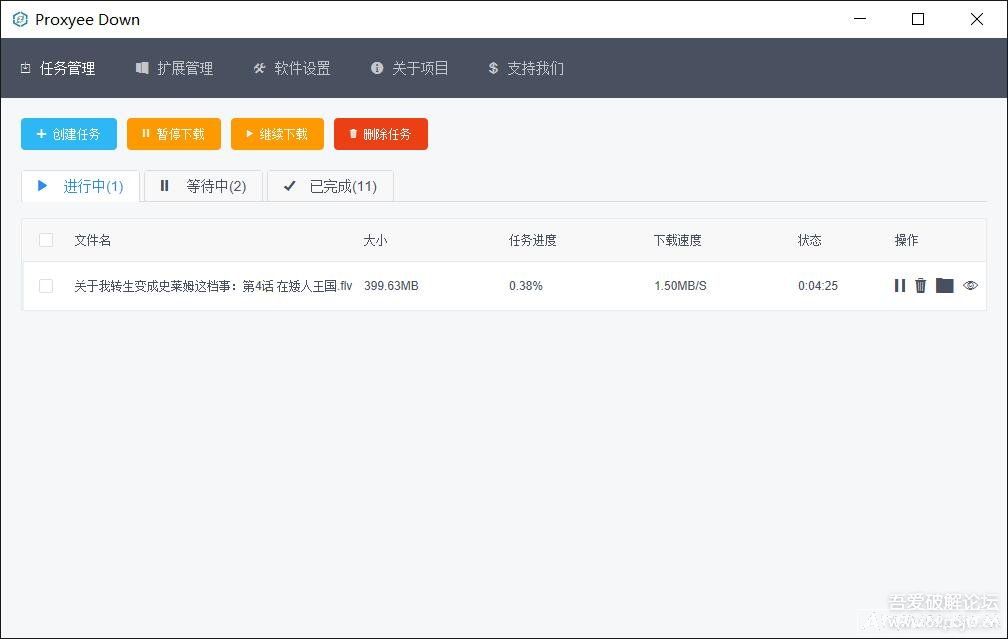The width and height of the screenshot is (1008, 639).
Task: Click the dollar icon beside 支持我们
Action: coord(492,68)
